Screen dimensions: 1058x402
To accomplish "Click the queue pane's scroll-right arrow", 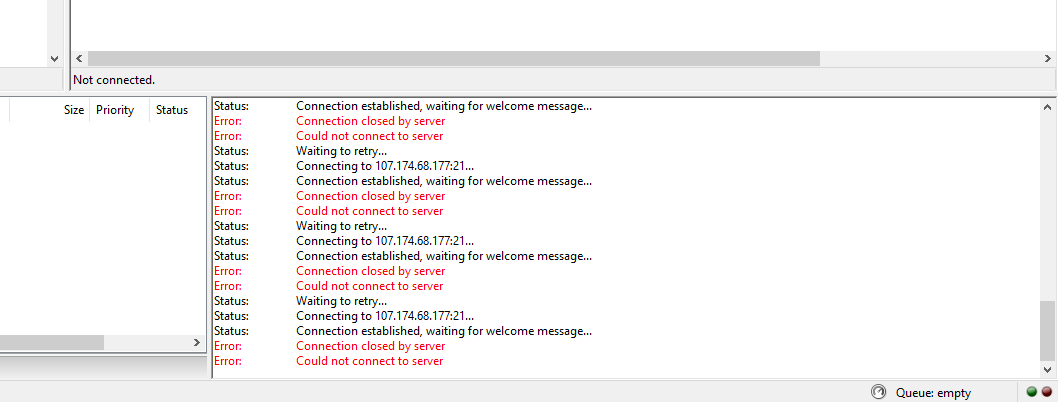I will click(x=196, y=342).
